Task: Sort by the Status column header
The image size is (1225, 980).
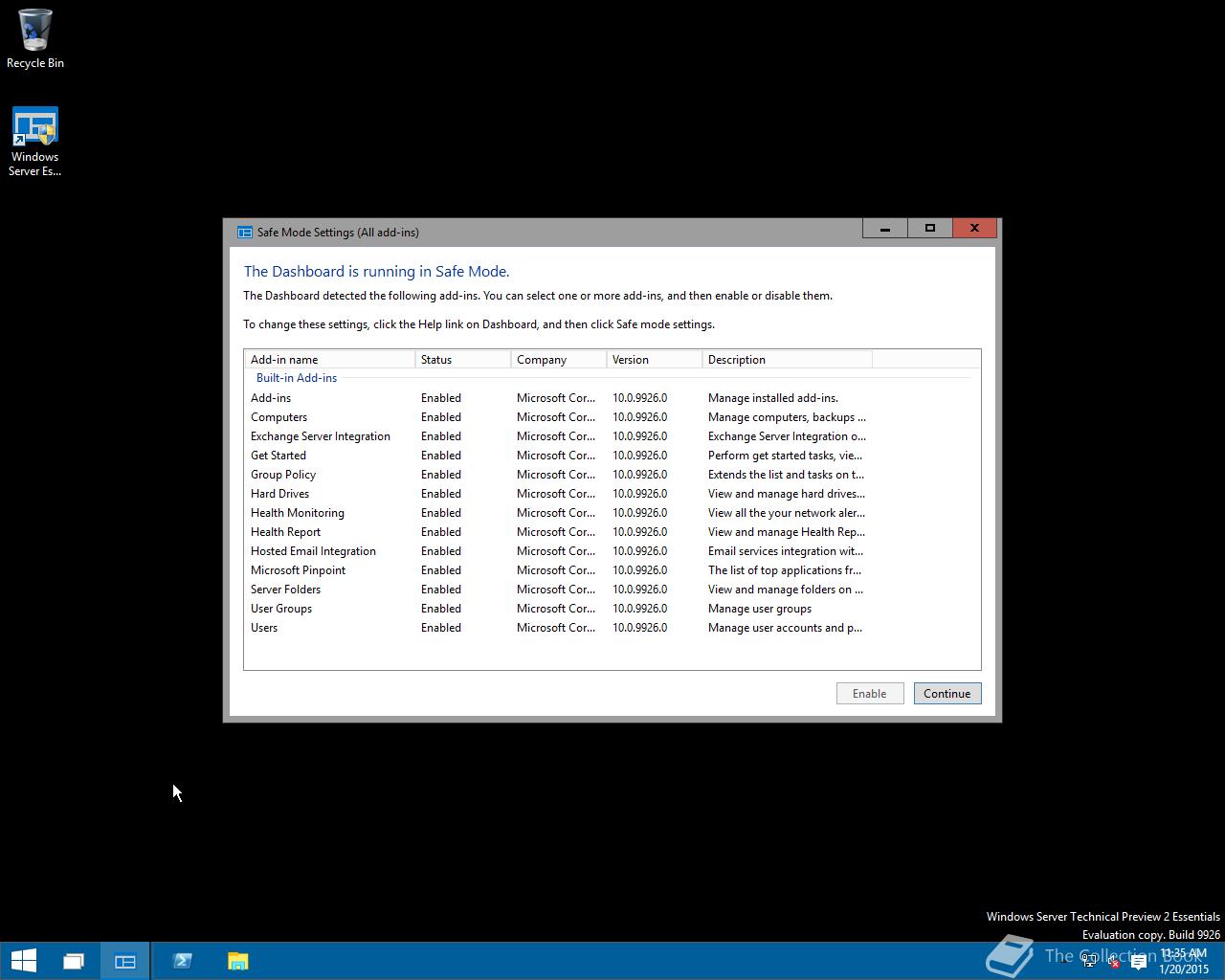Action: [463, 360]
